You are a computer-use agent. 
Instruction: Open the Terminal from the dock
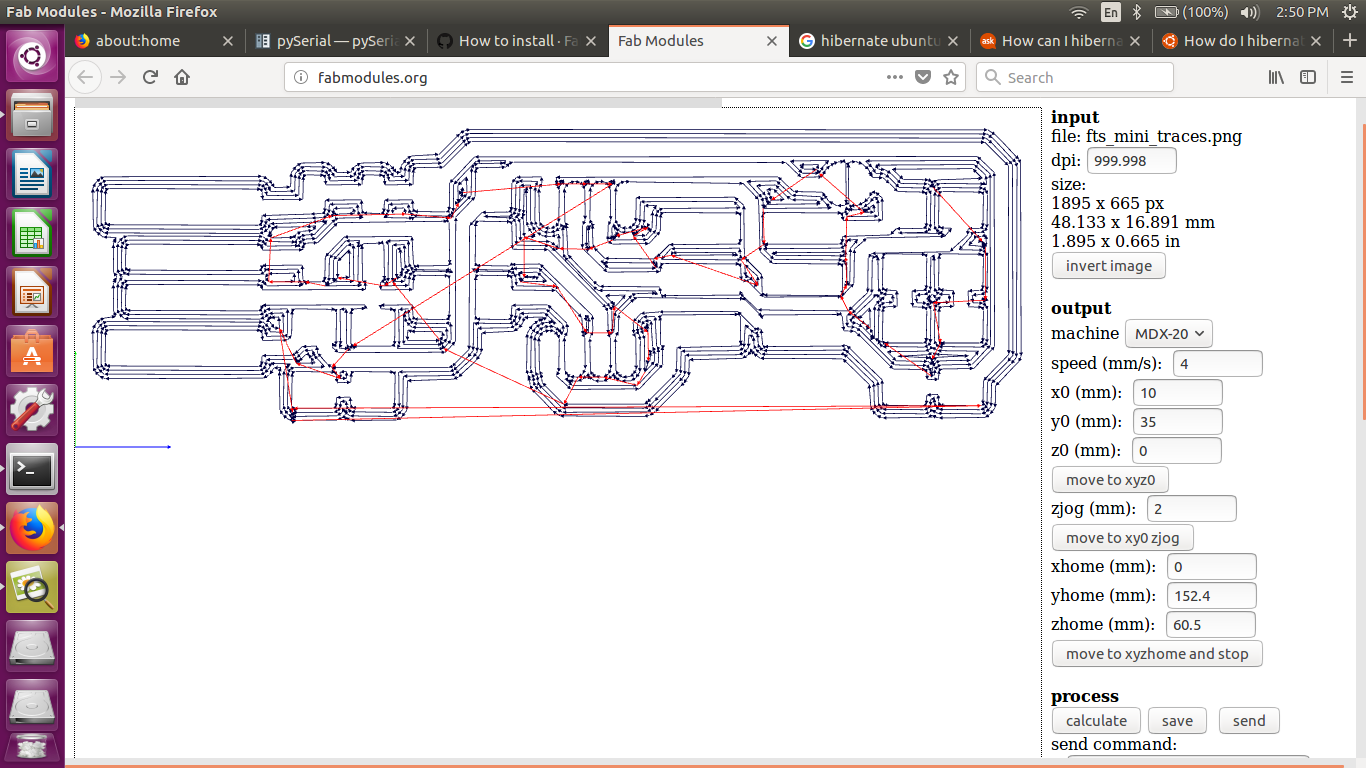[x=33, y=469]
